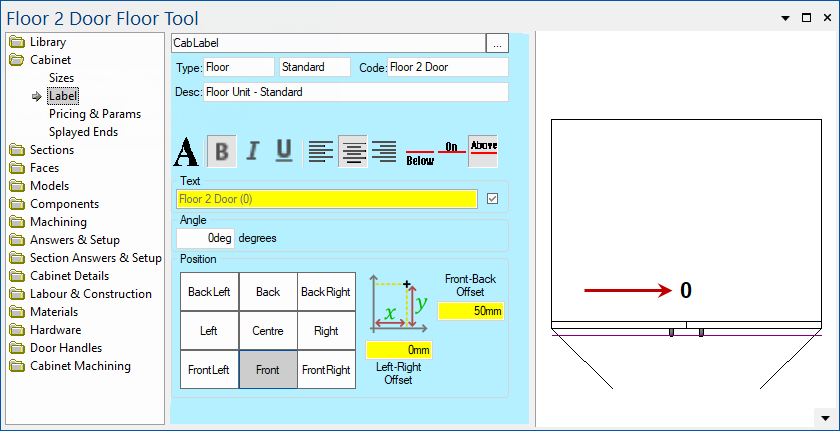The image size is (840, 431).
Task: Open the Library folder
Action: pyautogui.click(x=38, y=42)
